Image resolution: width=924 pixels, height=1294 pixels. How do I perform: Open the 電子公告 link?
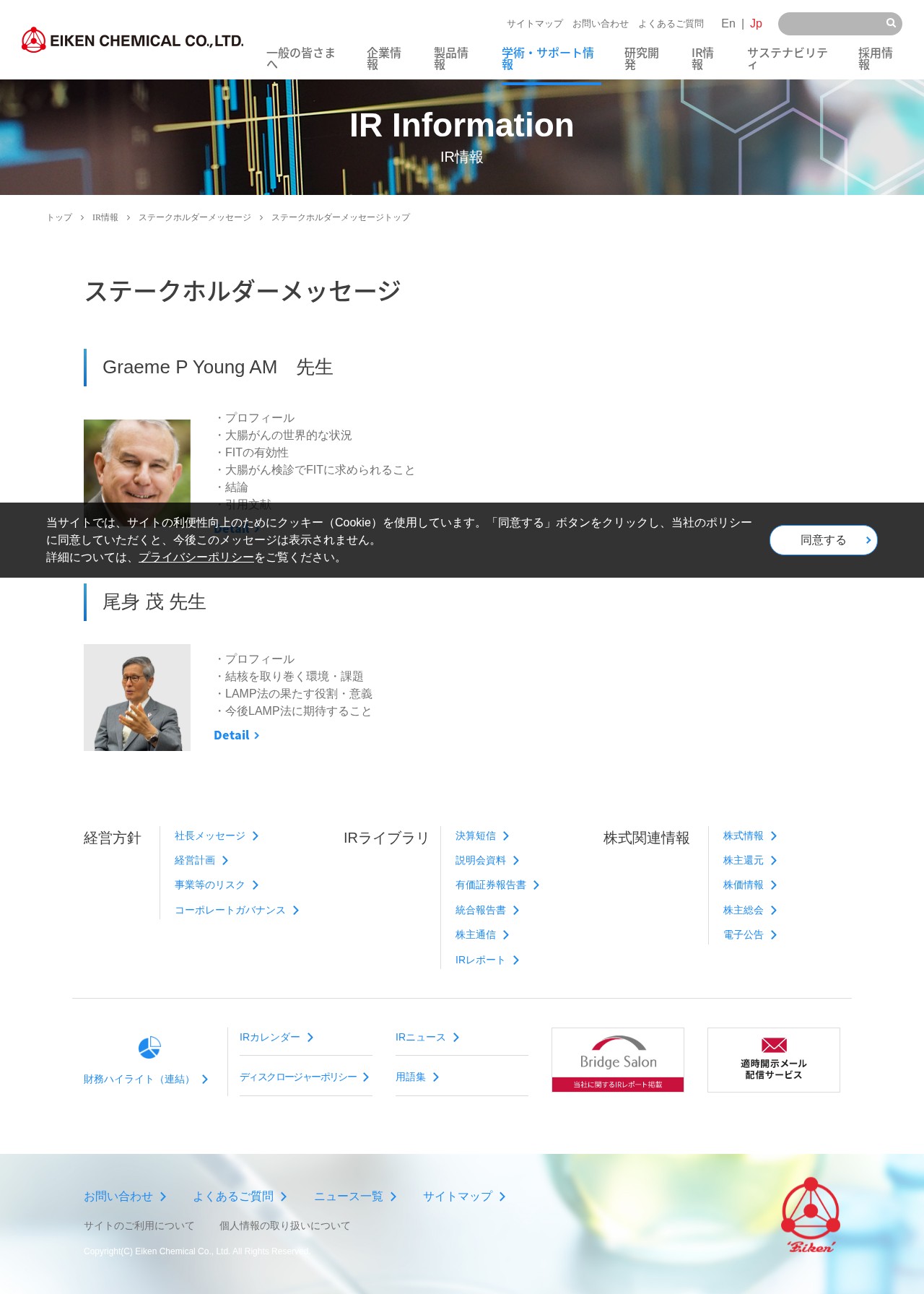750,934
